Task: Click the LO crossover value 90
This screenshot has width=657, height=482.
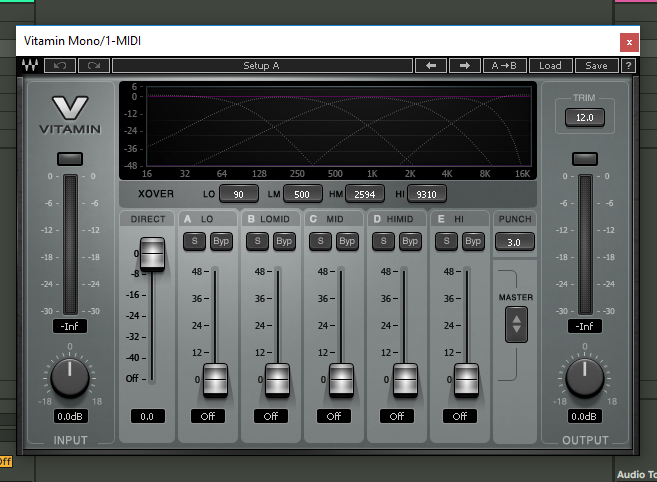Action: [239, 194]
